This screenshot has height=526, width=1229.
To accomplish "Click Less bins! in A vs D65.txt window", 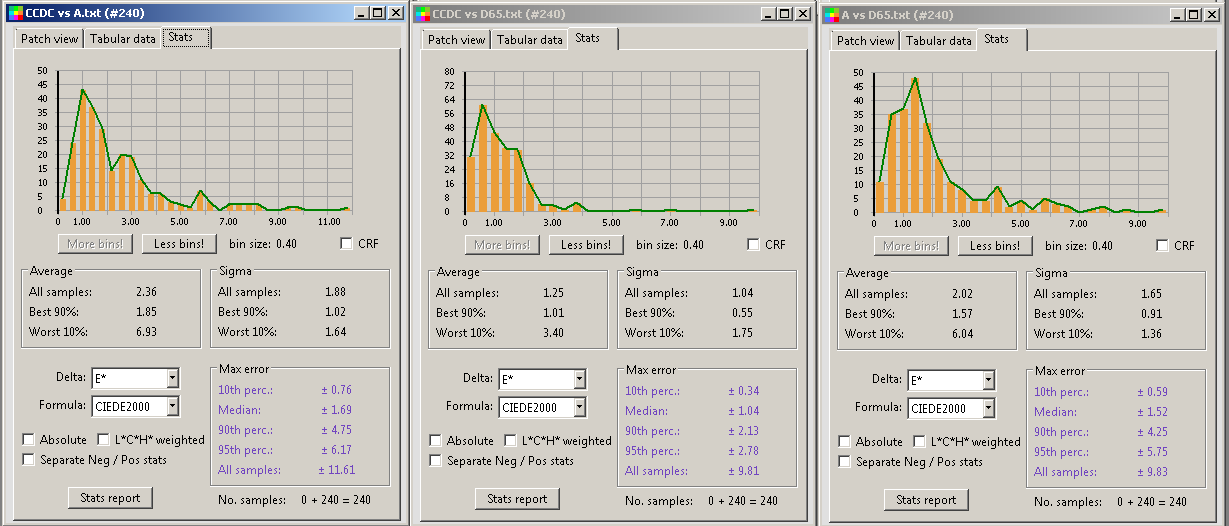I will pos(995,245).
